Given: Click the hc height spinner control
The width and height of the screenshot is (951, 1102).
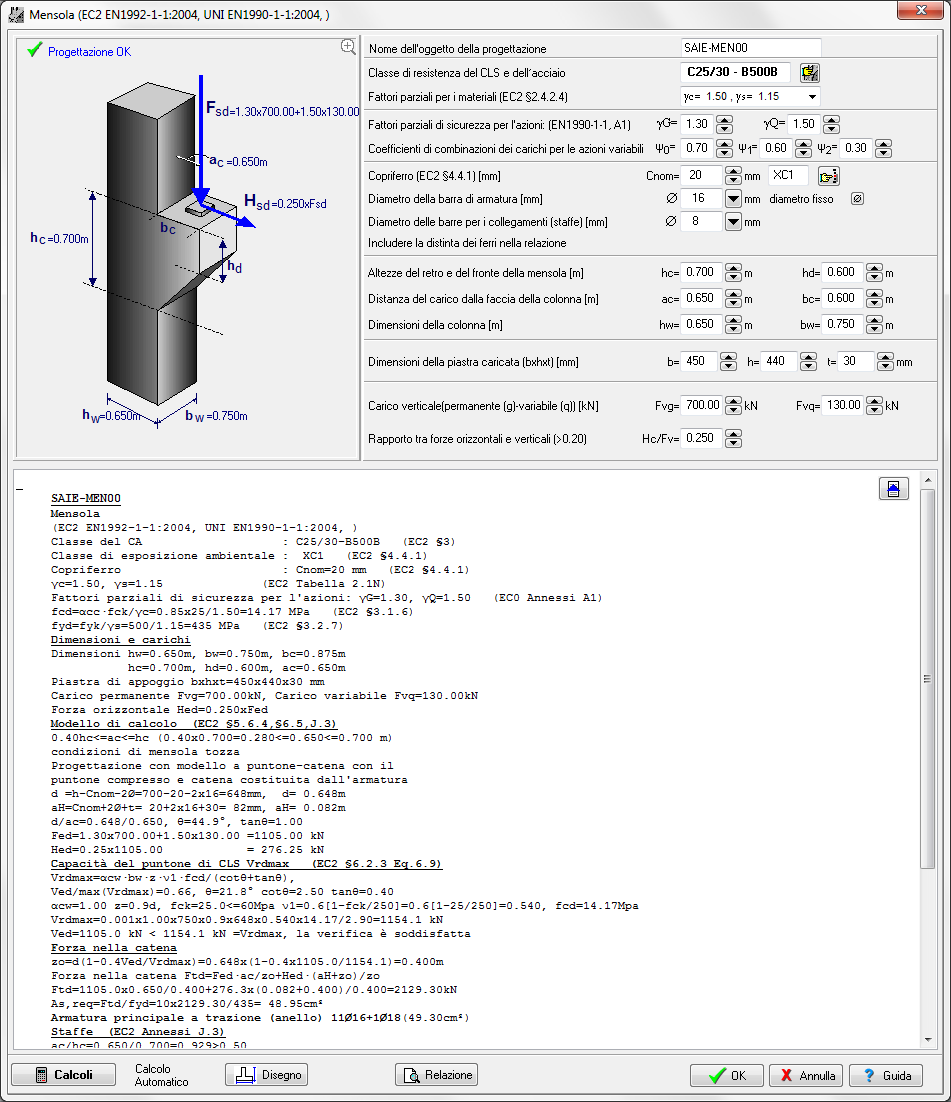Looking at the screenshot, I should (x=733, y=273).
